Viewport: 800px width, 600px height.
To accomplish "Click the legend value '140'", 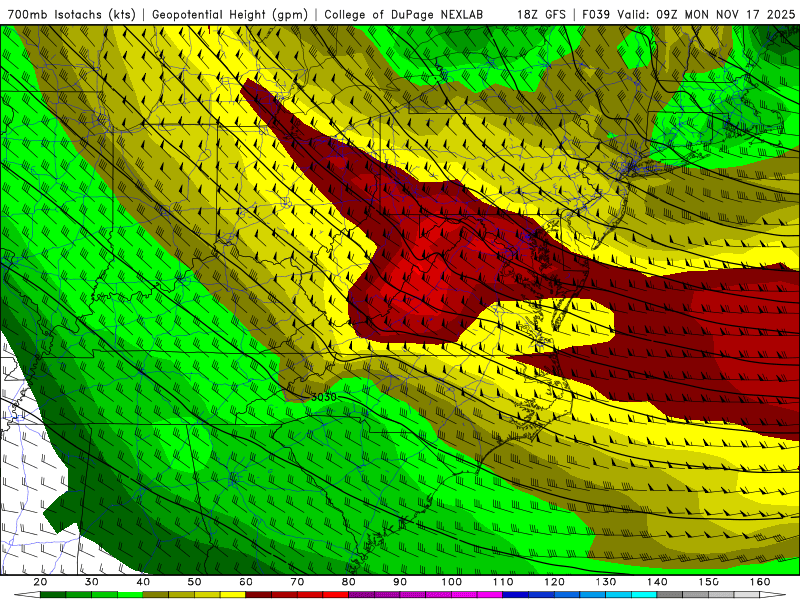I will tap(657, 582).
